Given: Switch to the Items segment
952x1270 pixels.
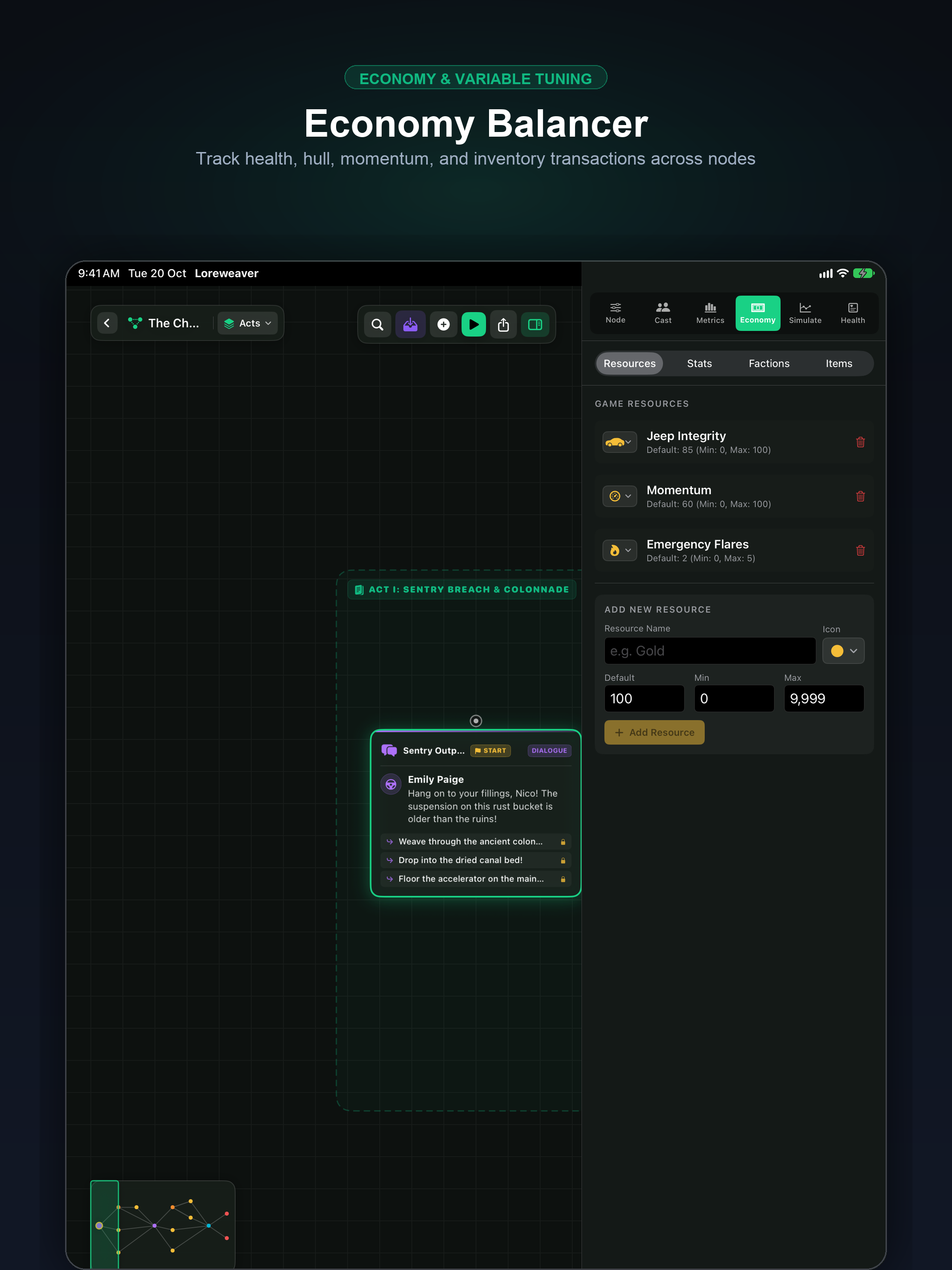Looking at the screenshot, I should click(x=839, y=364).
